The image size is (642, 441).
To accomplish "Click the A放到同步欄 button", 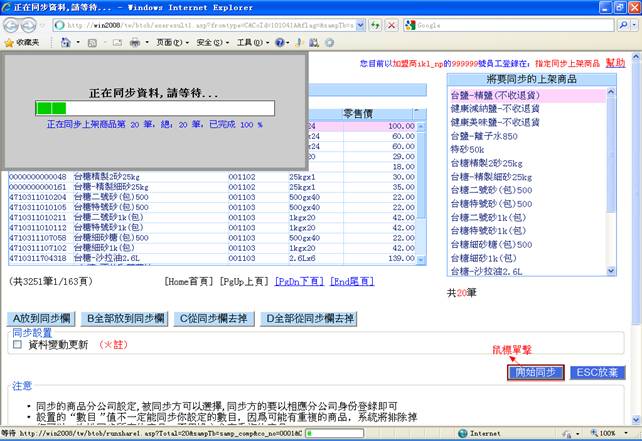I will (42, 318).
